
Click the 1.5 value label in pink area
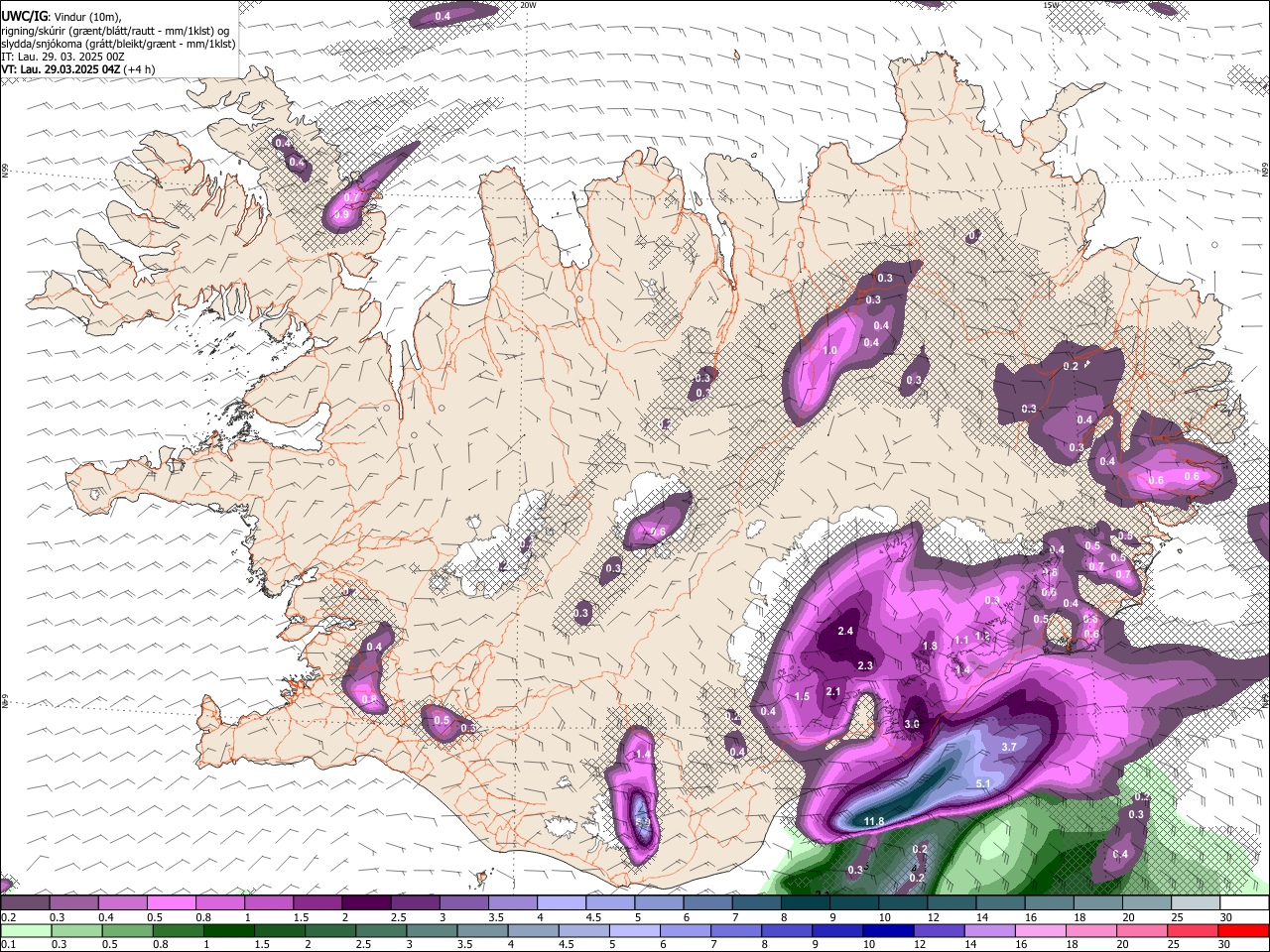click(803, 696)
